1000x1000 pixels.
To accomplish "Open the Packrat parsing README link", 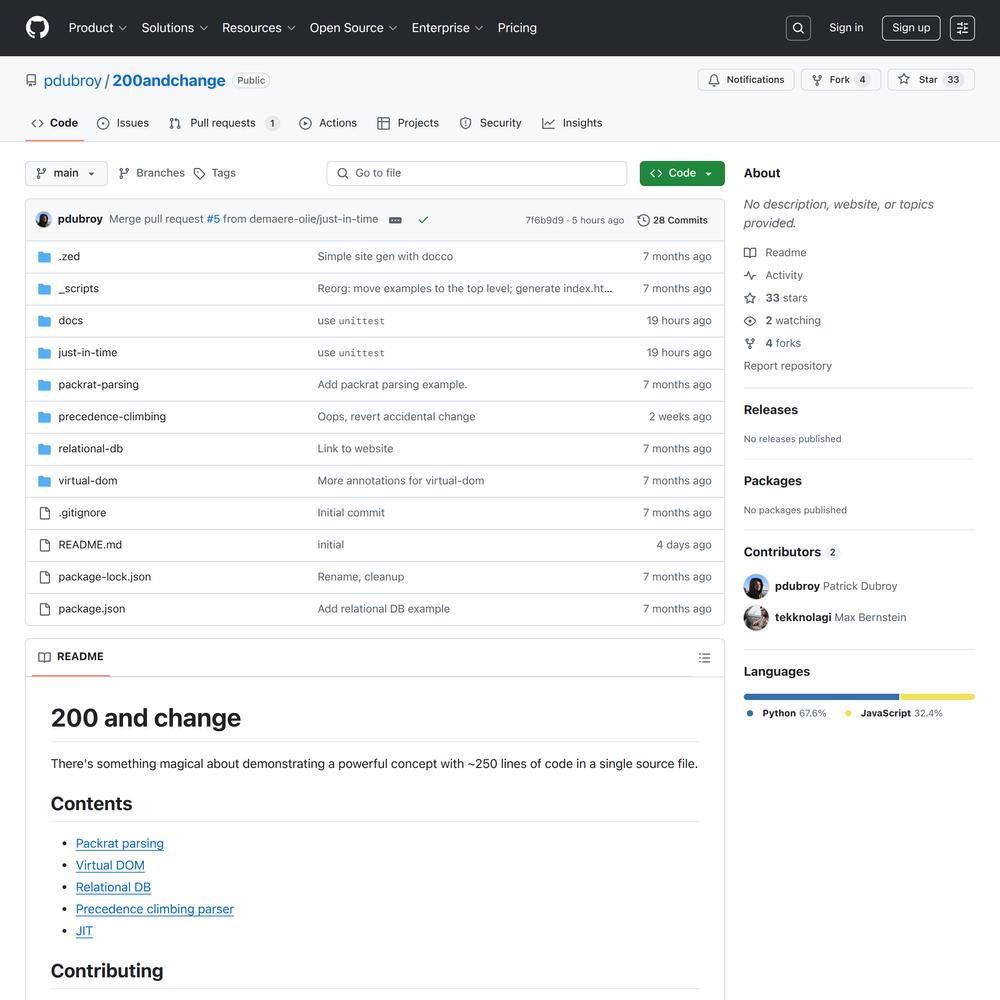I will 120,843.
